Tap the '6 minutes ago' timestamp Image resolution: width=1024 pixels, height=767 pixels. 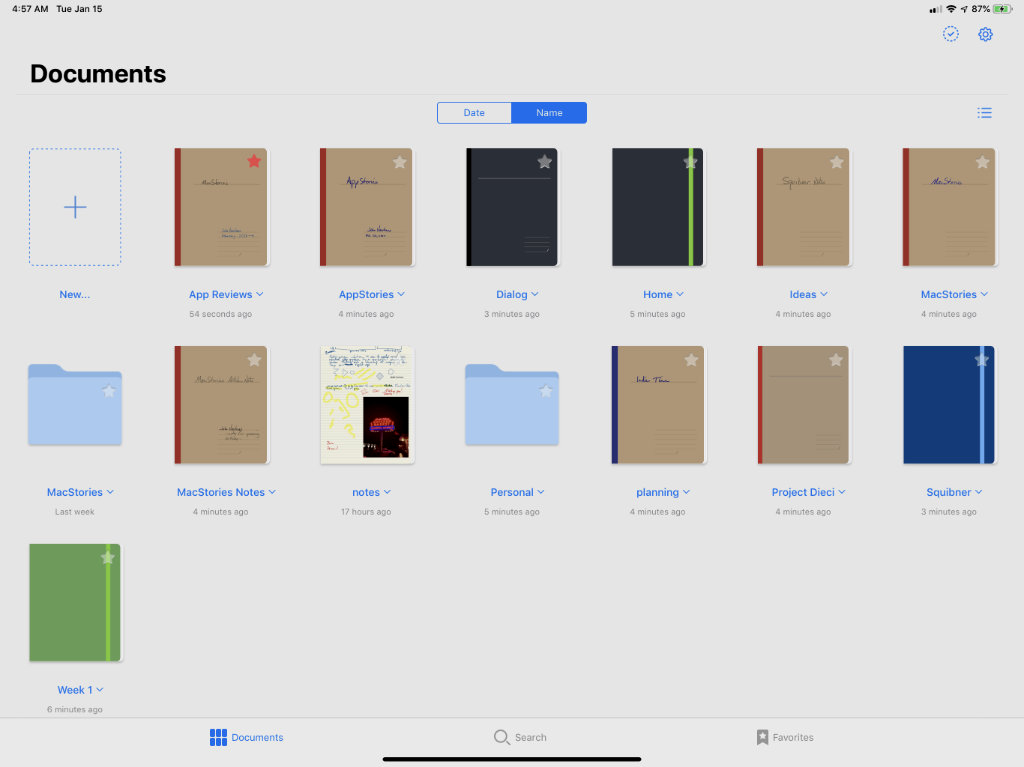pyautogui.click(x=75, y=709)
